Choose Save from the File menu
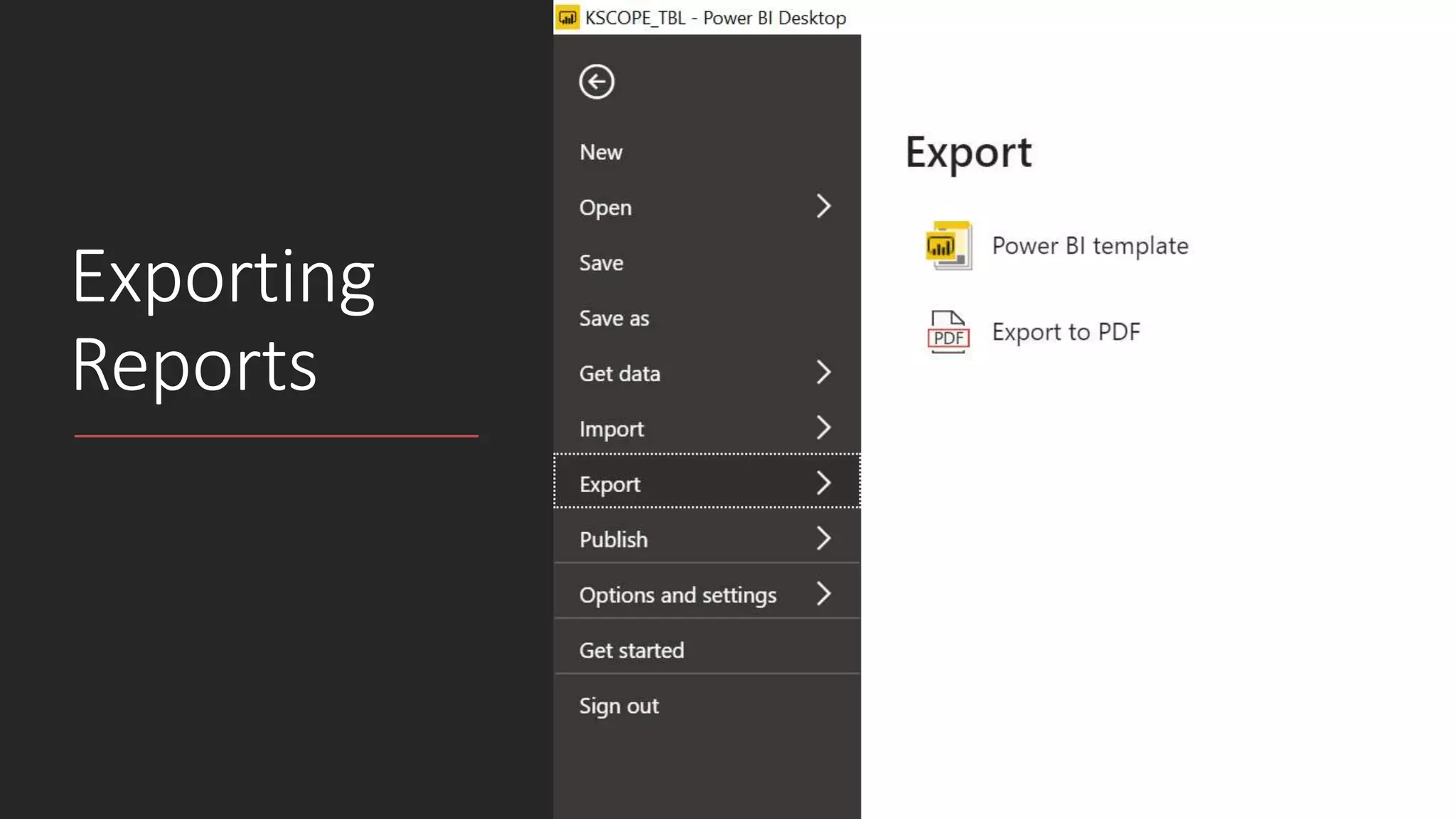Screen dimensions: 1456x819 coord(707,263)
